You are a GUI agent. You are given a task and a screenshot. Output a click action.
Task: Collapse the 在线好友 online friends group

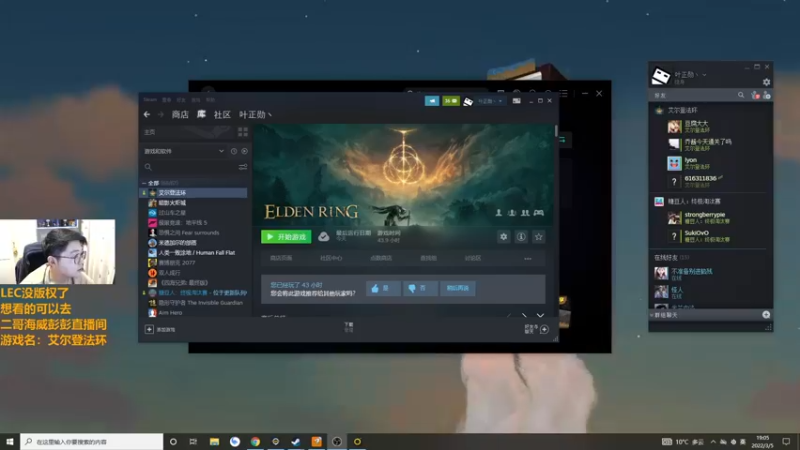click(671, 258)
